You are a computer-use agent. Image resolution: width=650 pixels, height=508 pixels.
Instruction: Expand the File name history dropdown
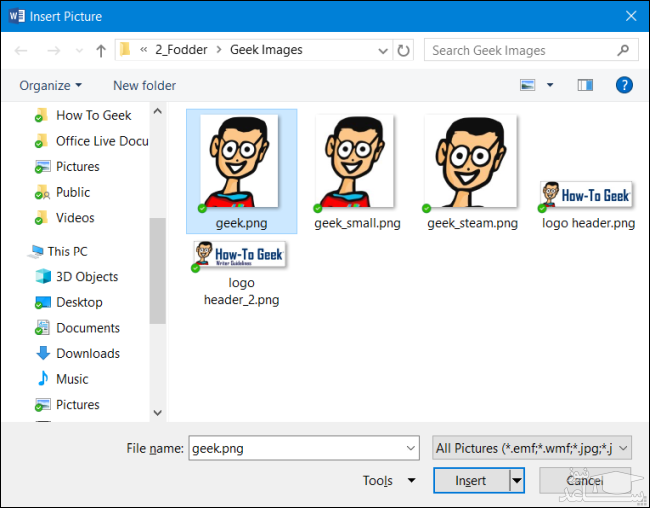[410, 449]
